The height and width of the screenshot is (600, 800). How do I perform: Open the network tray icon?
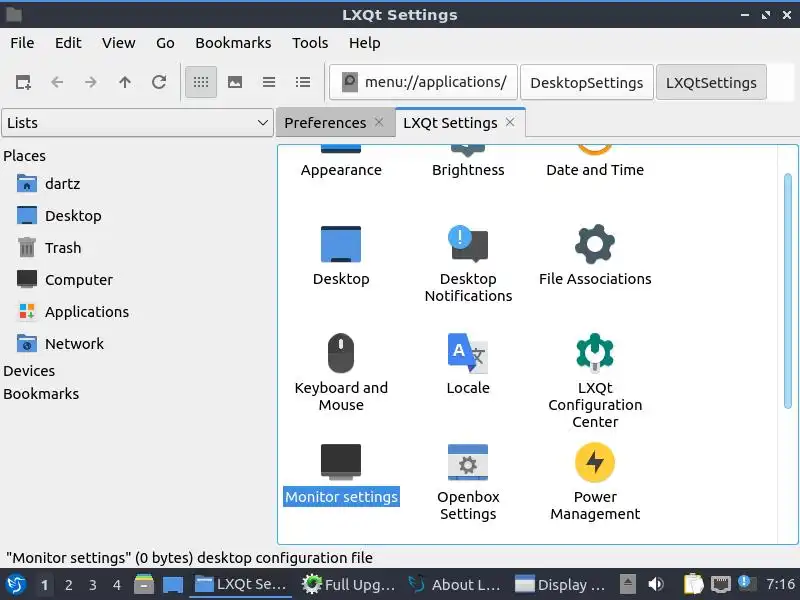tap(721, 584)
